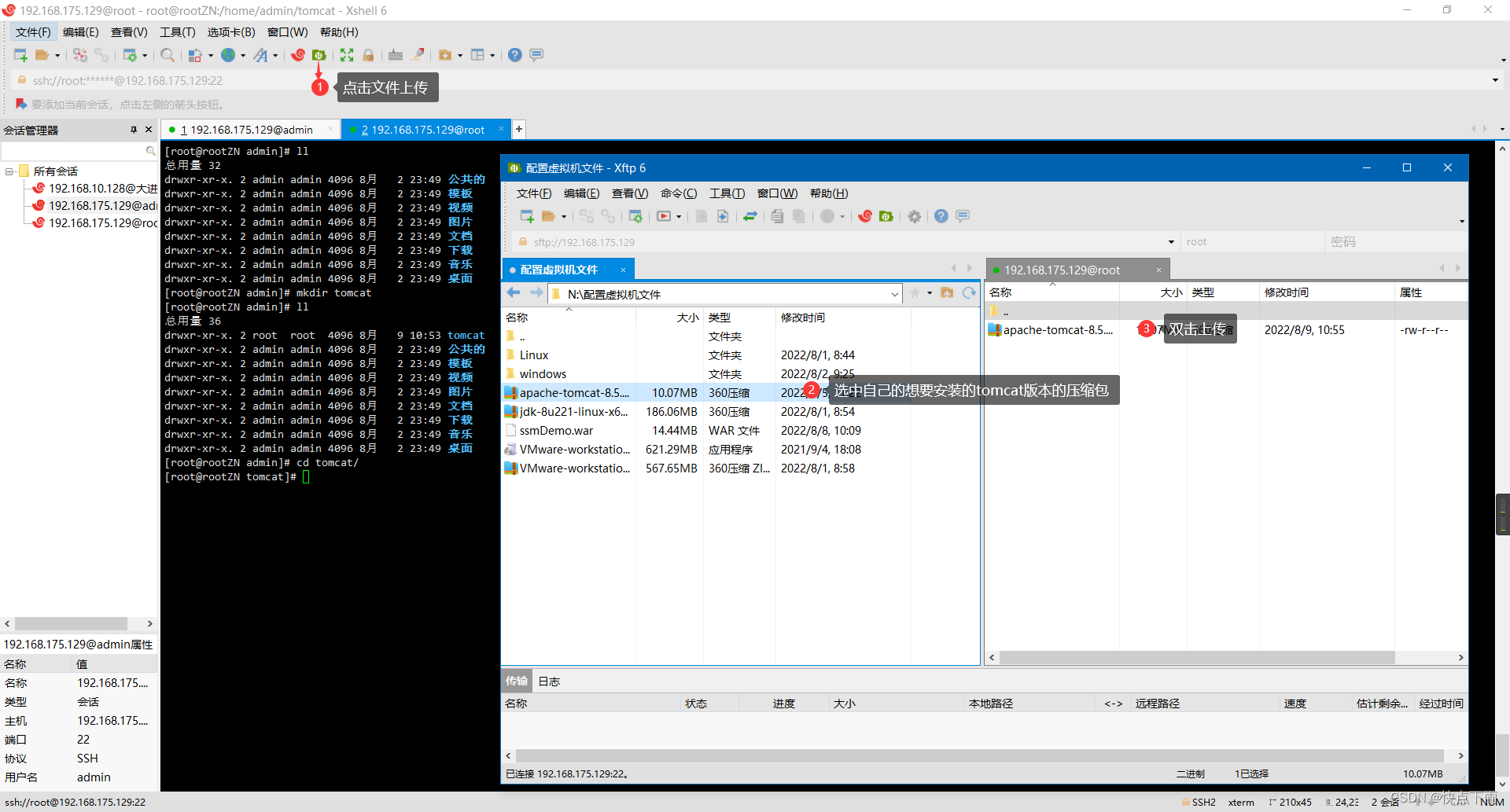
Task: Click the Open folder icon in Xshell's toolbar
Action: click(42, 55)
